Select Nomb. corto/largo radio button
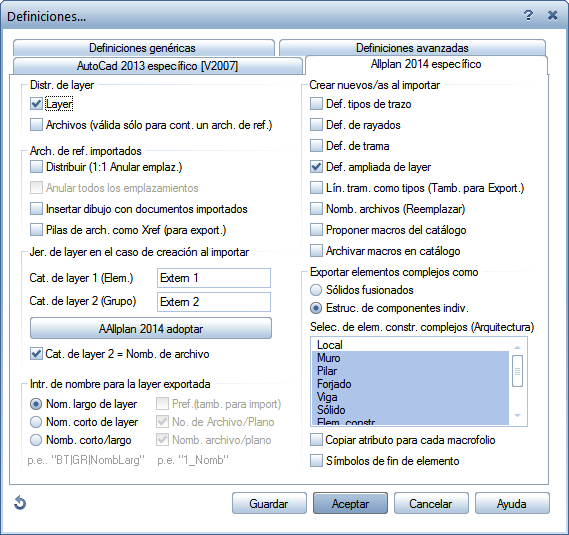569x535 pixels. (36, 440)
